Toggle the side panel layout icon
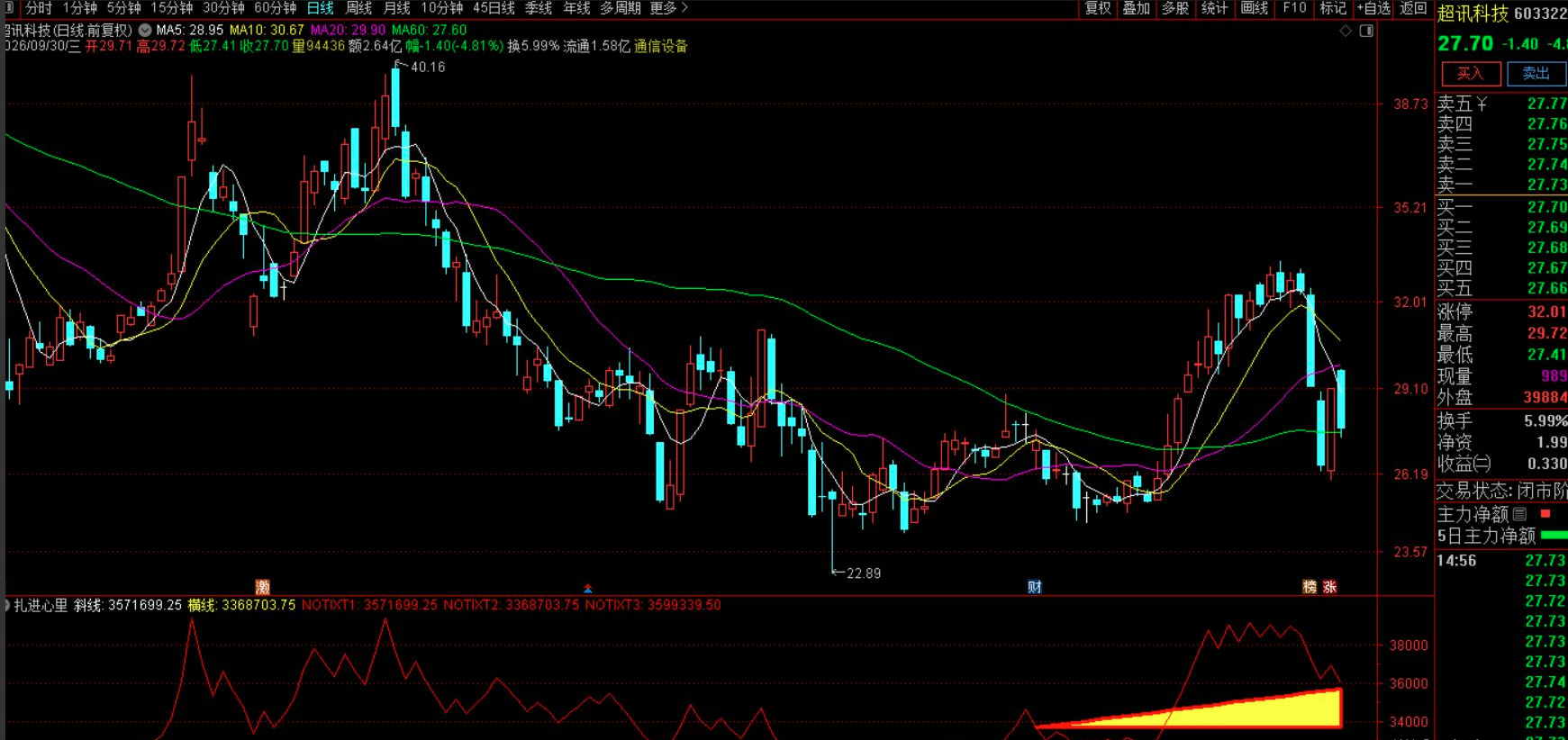This screenshot has height=740, width=1568. point(1366,31)
